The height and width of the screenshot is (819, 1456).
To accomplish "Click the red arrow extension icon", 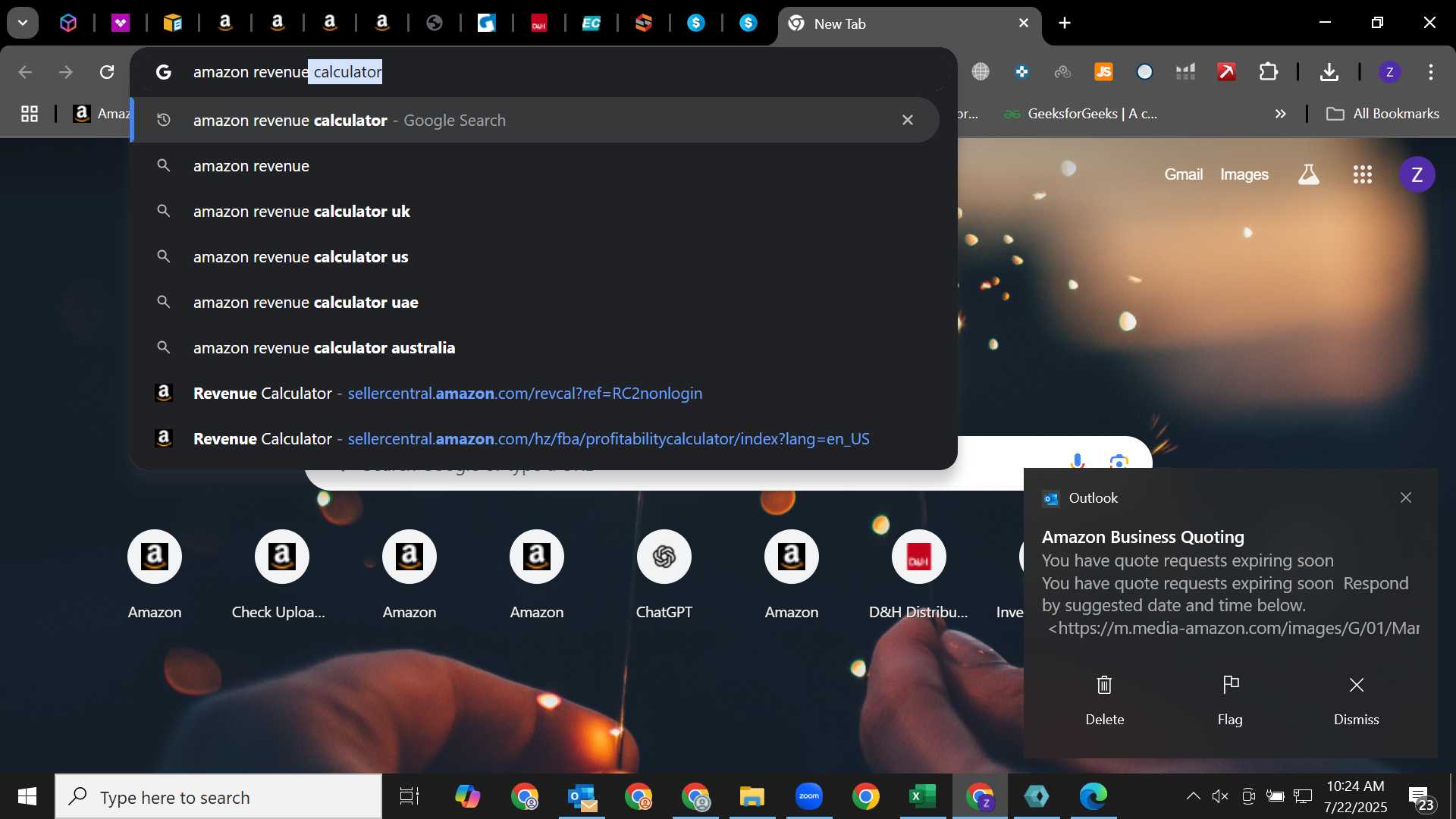I will coord(1226,72).
